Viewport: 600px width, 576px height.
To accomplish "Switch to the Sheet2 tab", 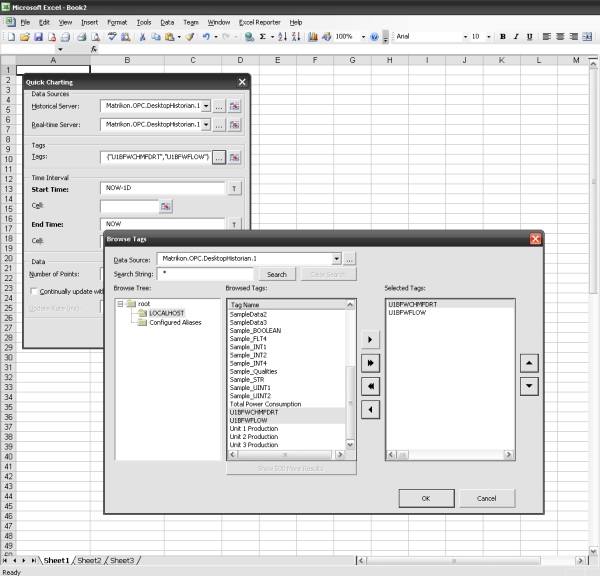I will 89,560.
